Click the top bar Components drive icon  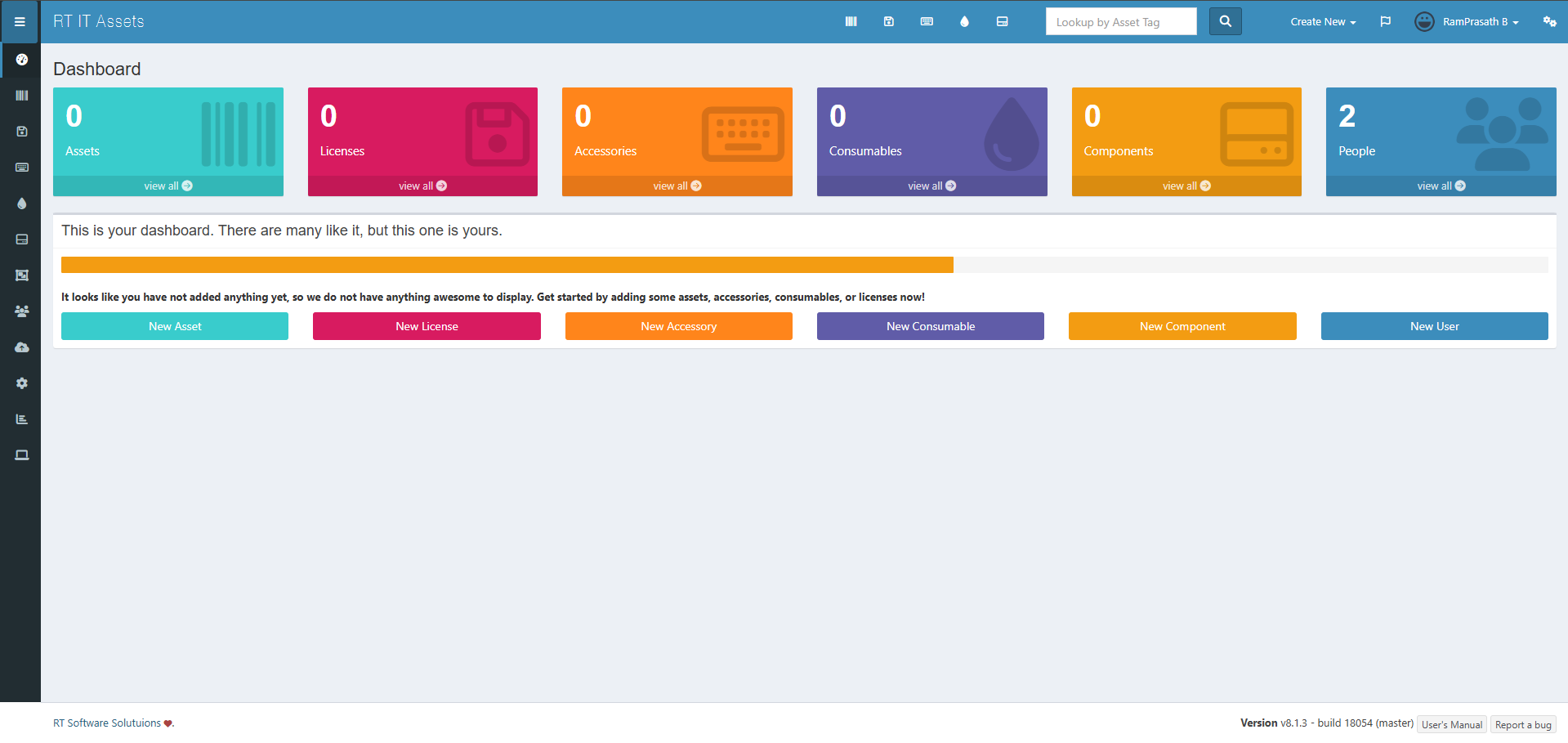click(x=1002, y=22)
